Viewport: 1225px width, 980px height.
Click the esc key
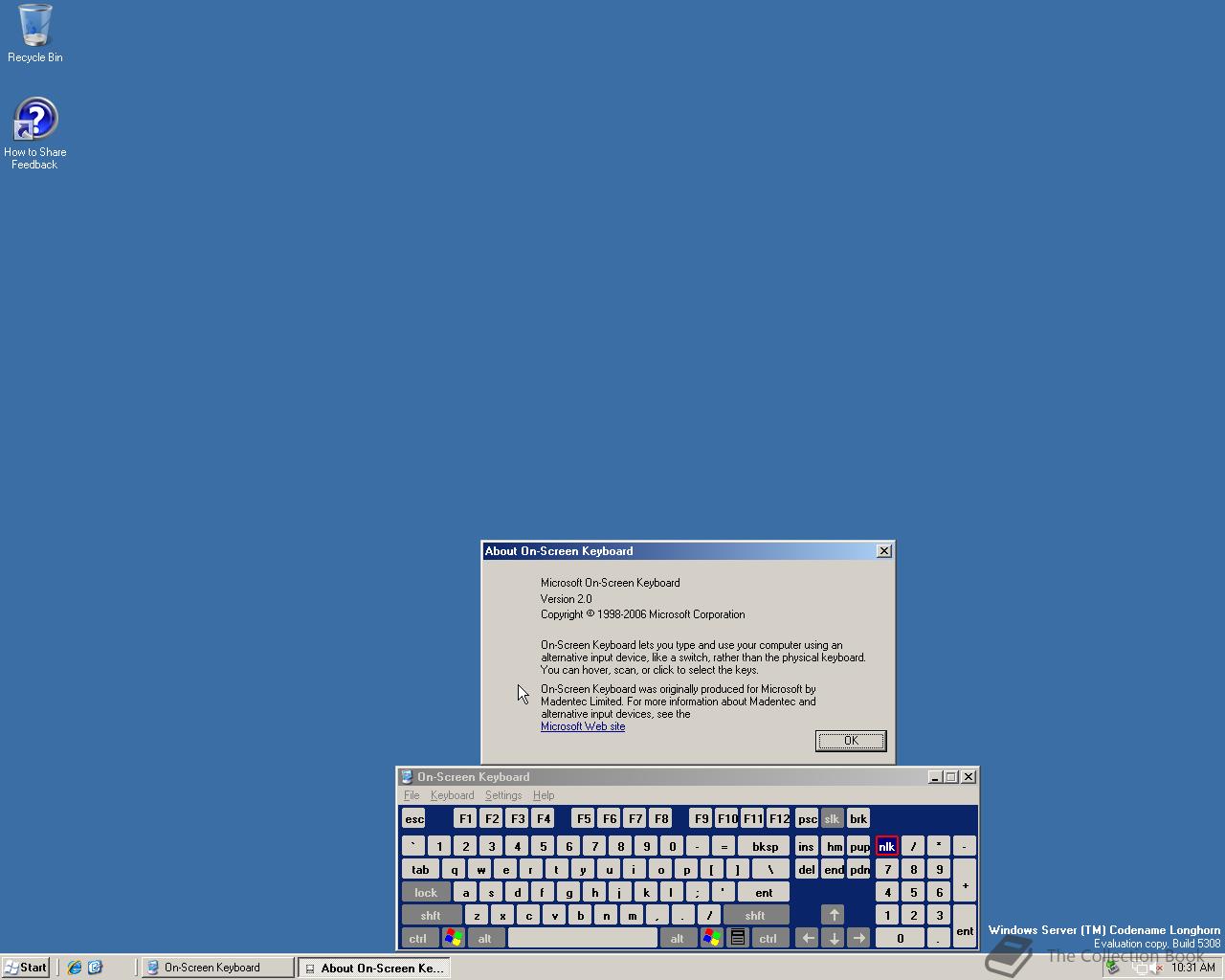click(414, 819)
